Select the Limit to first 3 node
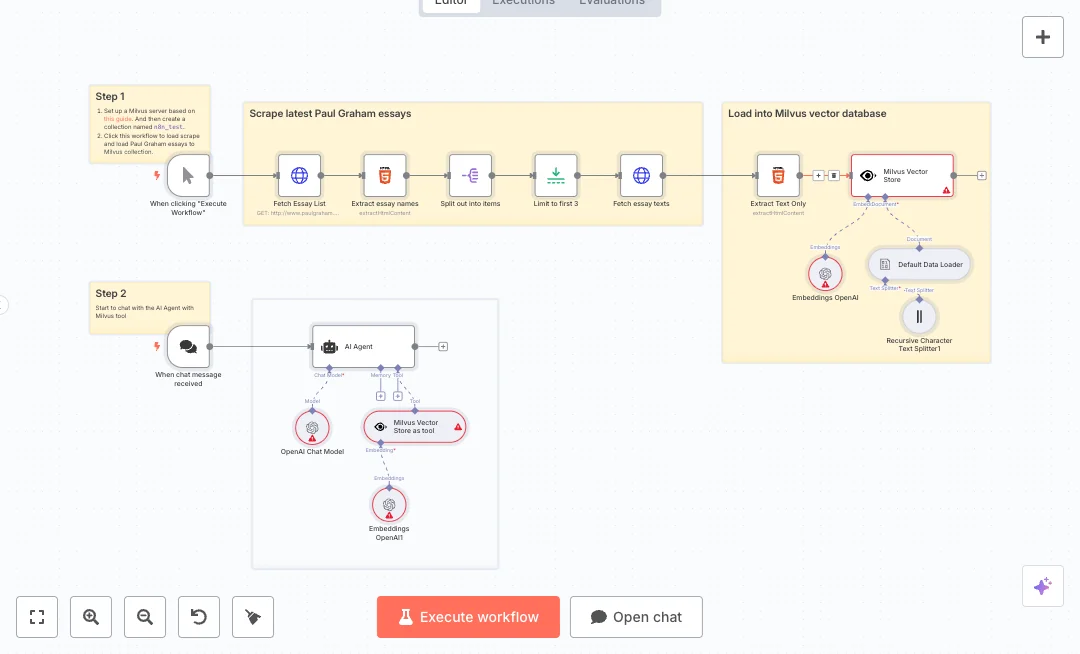 [x=555, y=176]
